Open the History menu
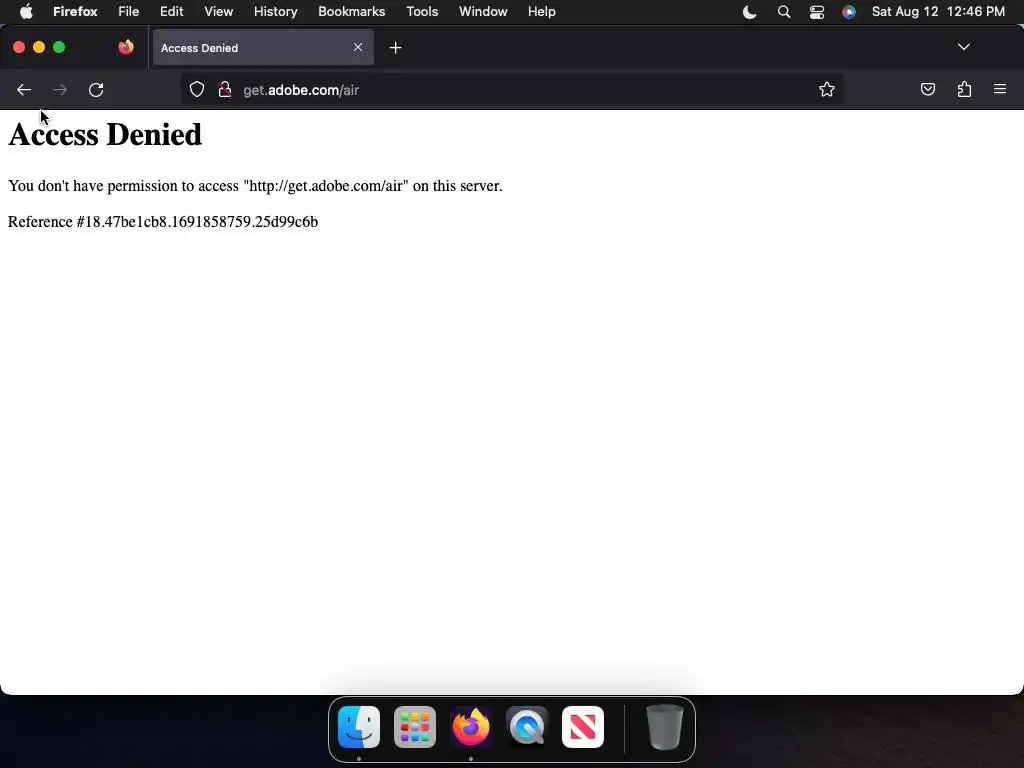Viewport: 1024px width, 768px height. (x=276, y=11)
